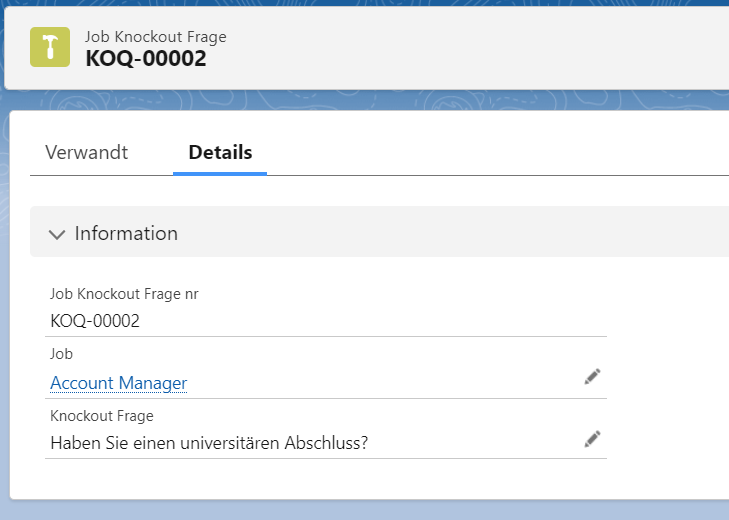Click the pencil icon to edit Job
Image resolution: width=729 pixels, height=520 pixels.
click(x=592, y=376)
